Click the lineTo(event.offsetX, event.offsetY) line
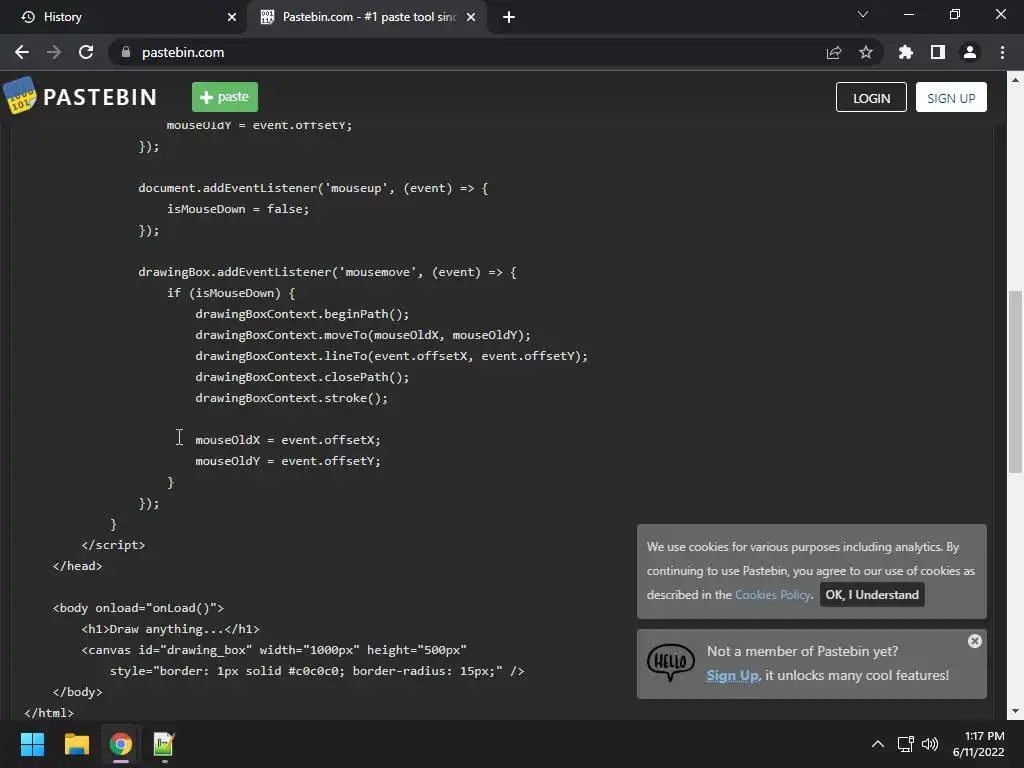The image size is (1024, 768). point(391,356)
